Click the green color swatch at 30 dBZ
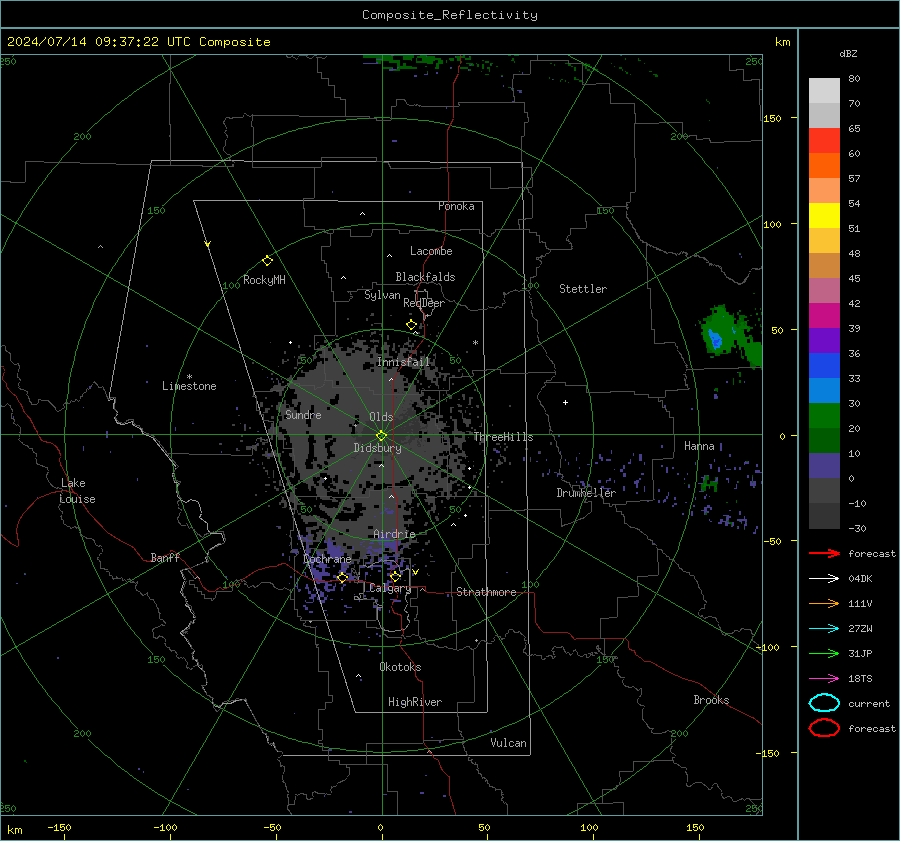900x841 pixels. (824, 416)
